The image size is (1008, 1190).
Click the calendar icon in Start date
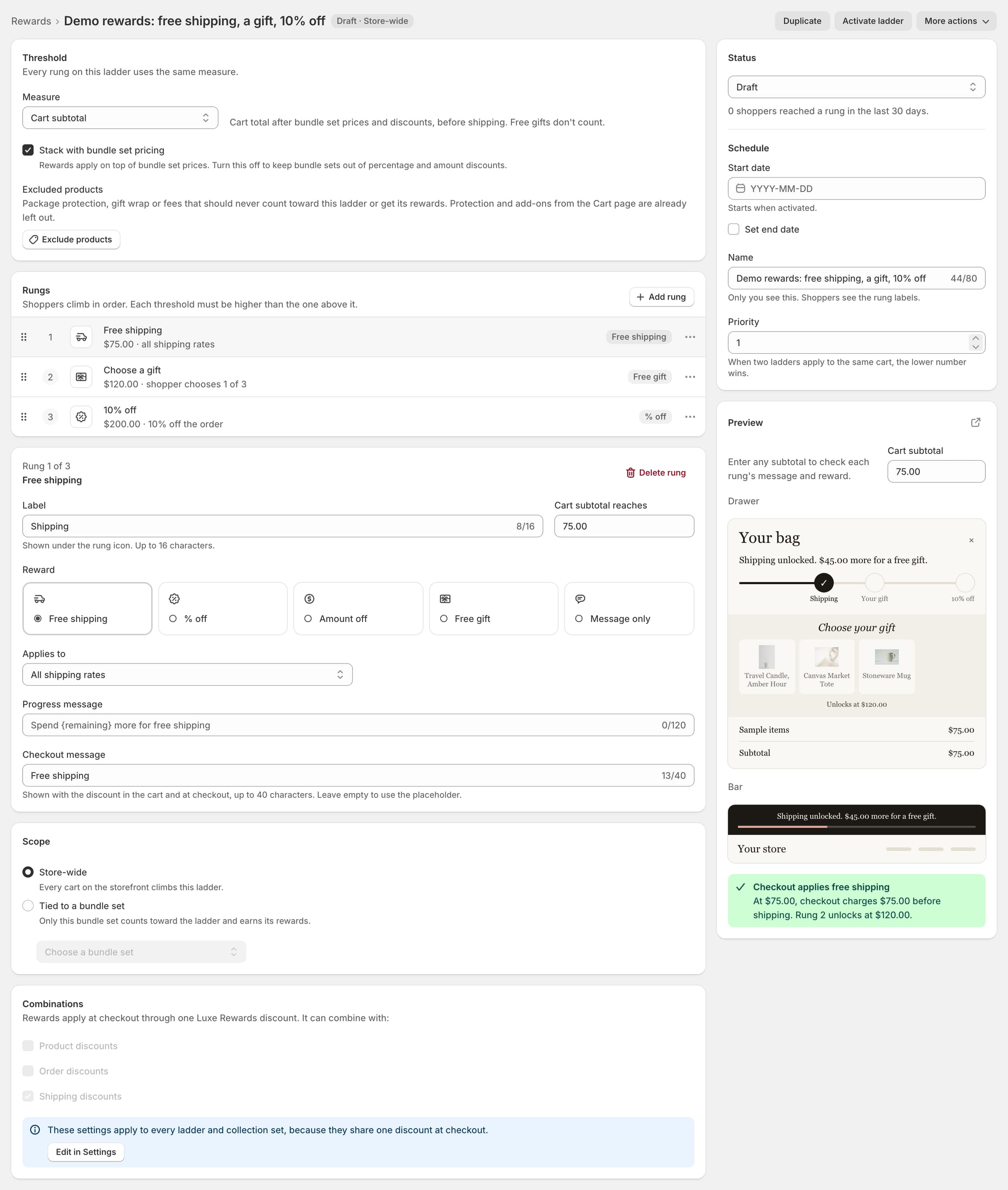tap(740, 188)
